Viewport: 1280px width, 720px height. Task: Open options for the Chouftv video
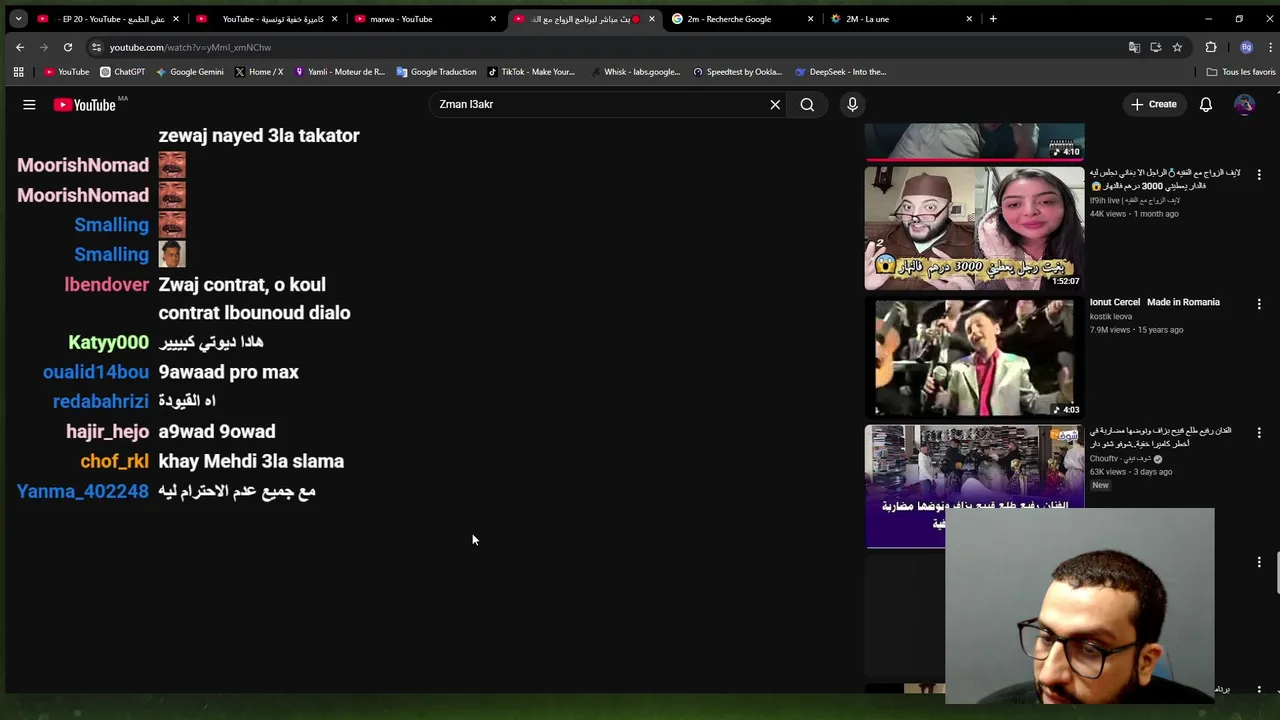(1259, 433)
